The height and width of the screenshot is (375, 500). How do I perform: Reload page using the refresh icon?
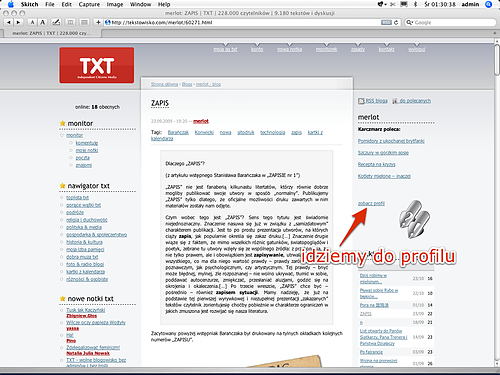click(396, 22)
